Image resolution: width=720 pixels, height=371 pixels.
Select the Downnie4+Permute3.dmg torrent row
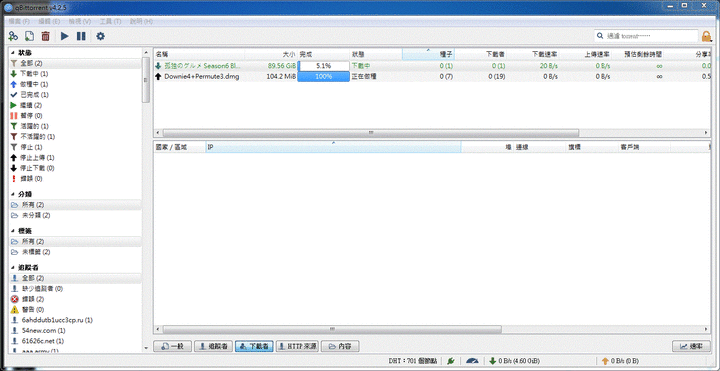(433, 77)
